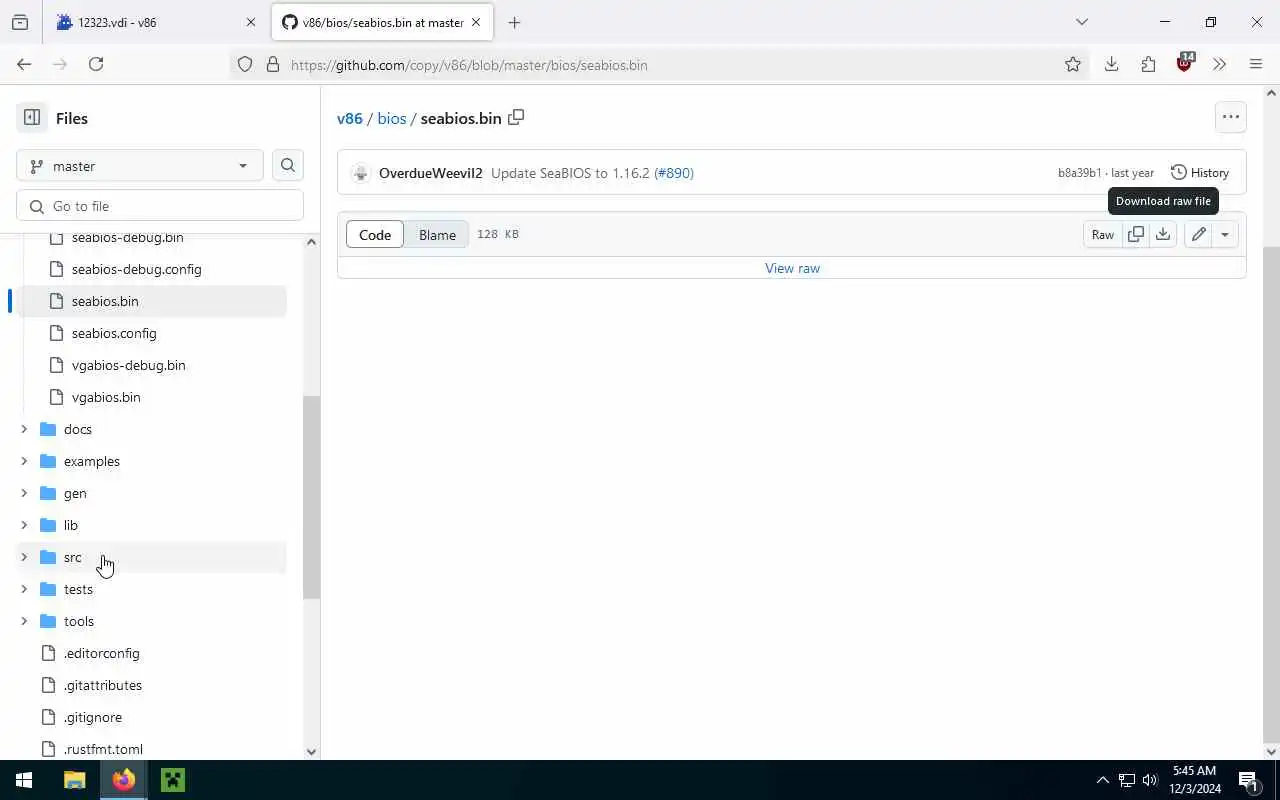Open the Windows Start menu
The image size is (1280, 800).
[24, 780]
